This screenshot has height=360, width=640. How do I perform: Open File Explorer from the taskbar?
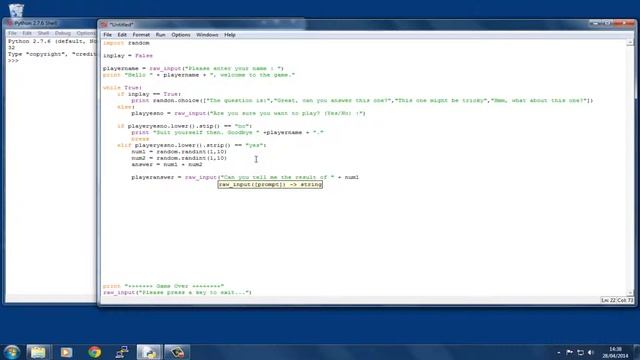click(38, 352)
